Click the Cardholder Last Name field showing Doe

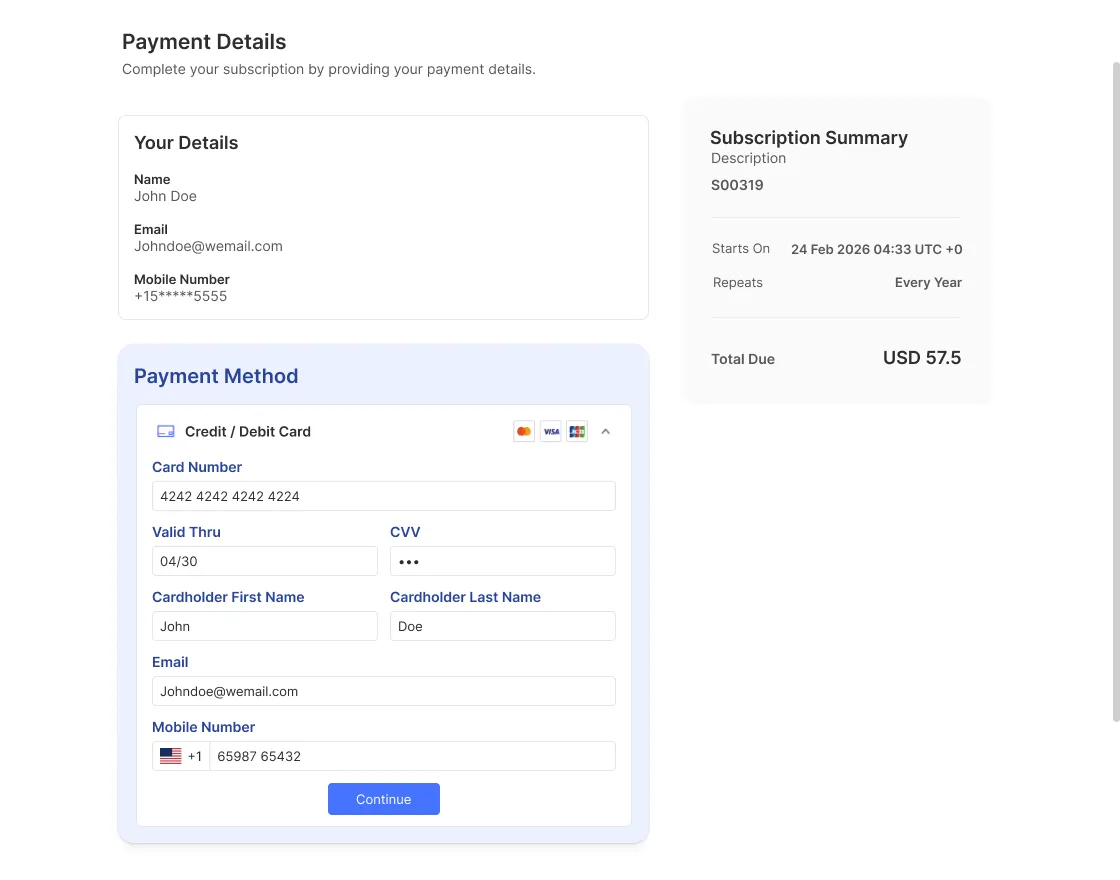pos(502,626)
